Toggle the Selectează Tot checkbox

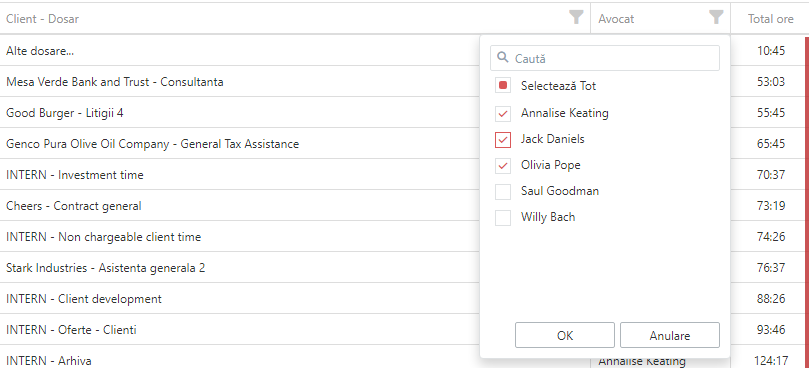(x=503, y=86)
